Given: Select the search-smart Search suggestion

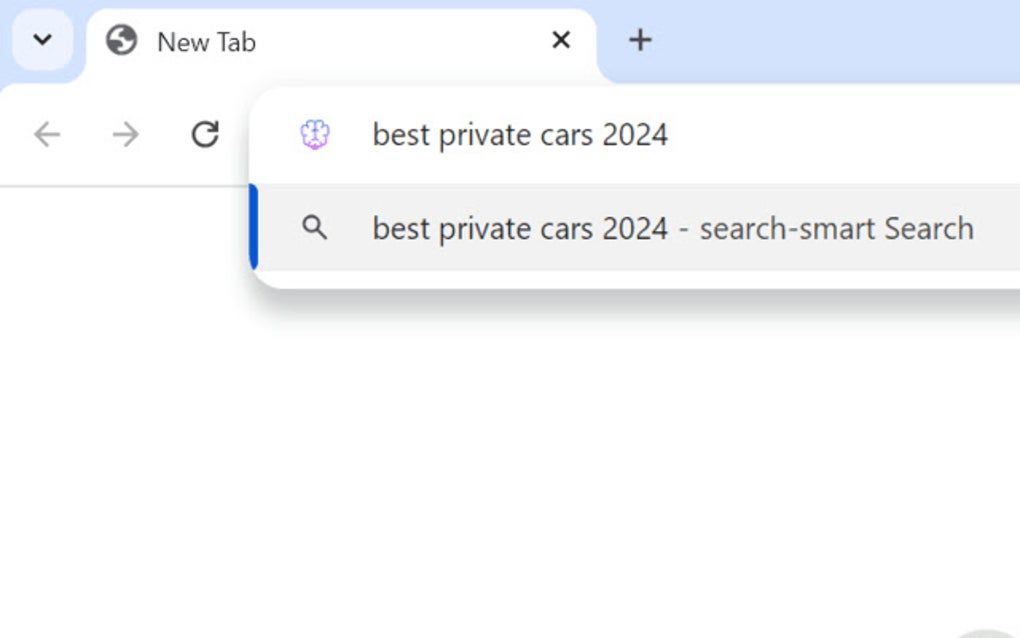Looking at the screenshot, I should 672,228.
